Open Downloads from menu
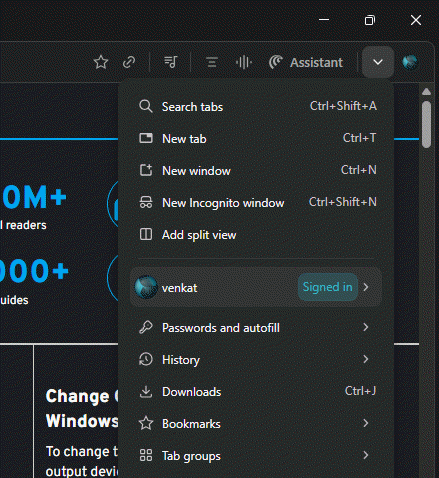Screen dimensions: 439x478 (256, 392)
